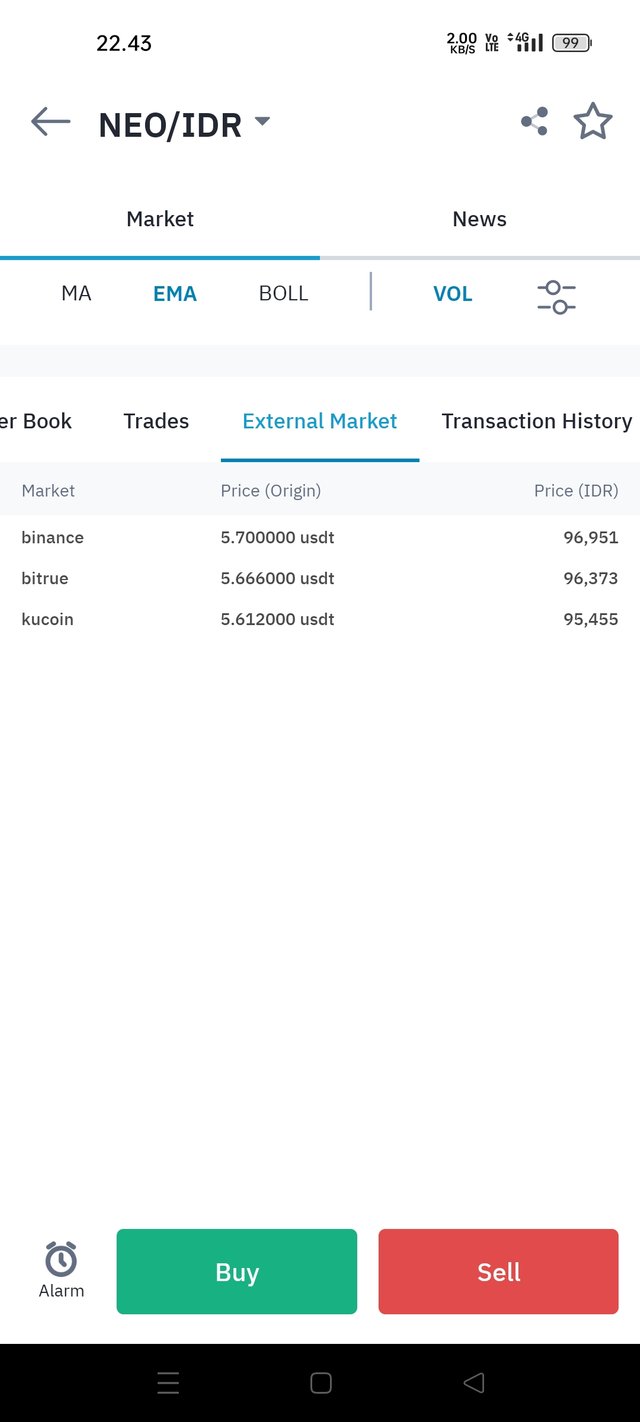Screen dimensions: 640x1422
Task: Open indicator settings sliders icon
Action: click(556, 296)
